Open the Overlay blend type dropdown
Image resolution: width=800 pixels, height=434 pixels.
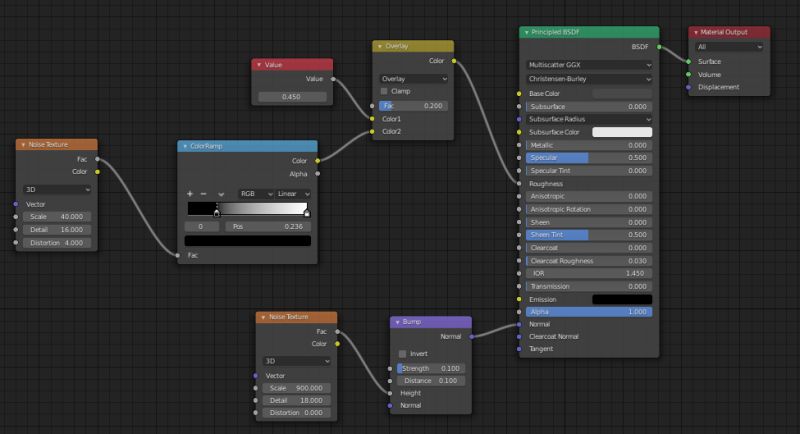coord(413,79)
